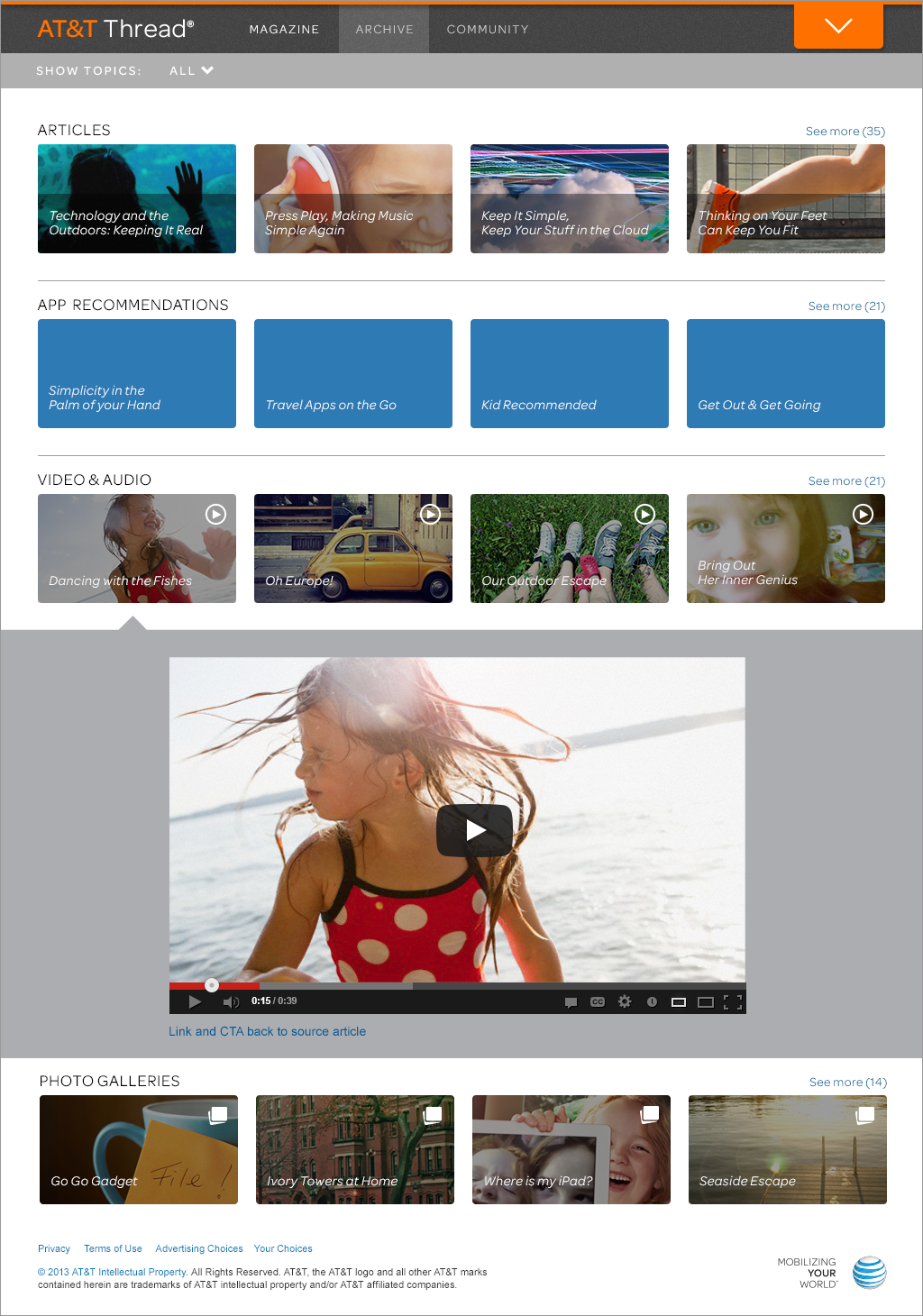Viewport: 923px width, 1316px height.
Task: Open Go Go Gadget photo gallery
Action: point(139,1149)
